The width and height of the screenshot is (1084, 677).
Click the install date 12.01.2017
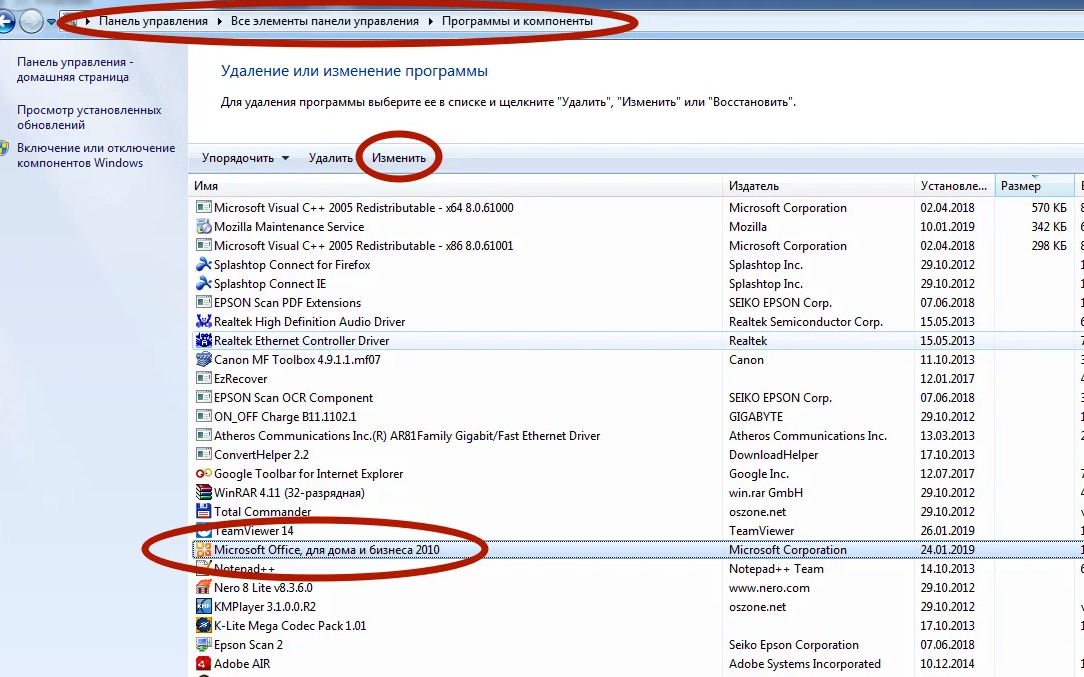coord(947,378)
